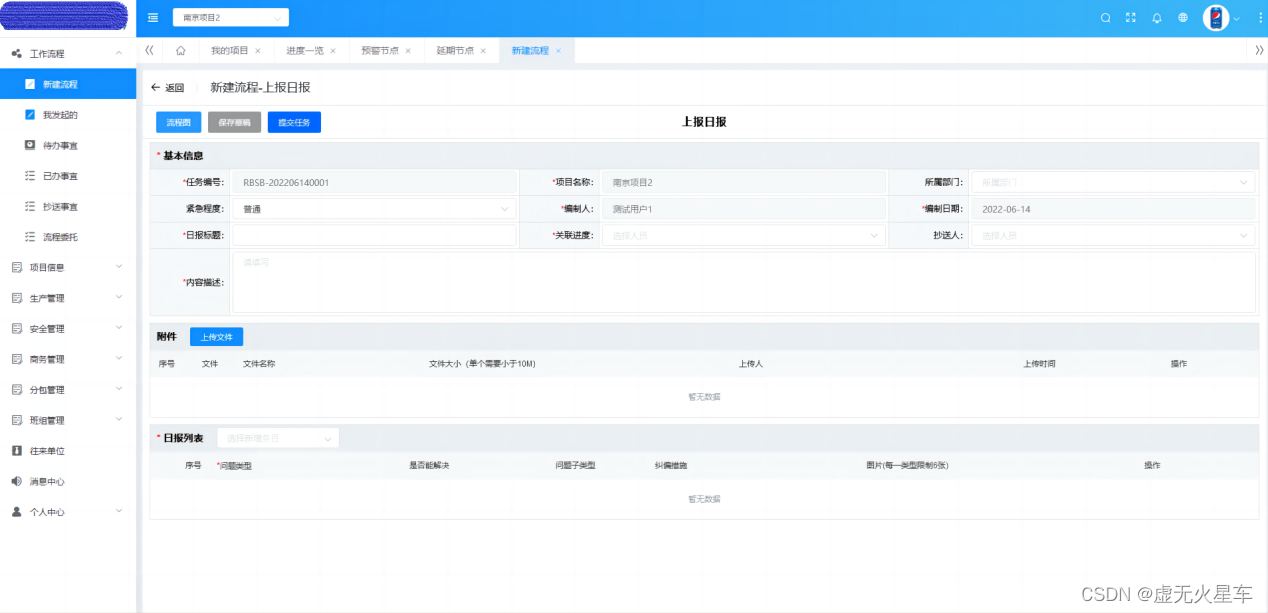Open the vertical three-dot more menu
Image resolution: width=1268 pixels, height=613 pixels.
tap(1260, 17)
